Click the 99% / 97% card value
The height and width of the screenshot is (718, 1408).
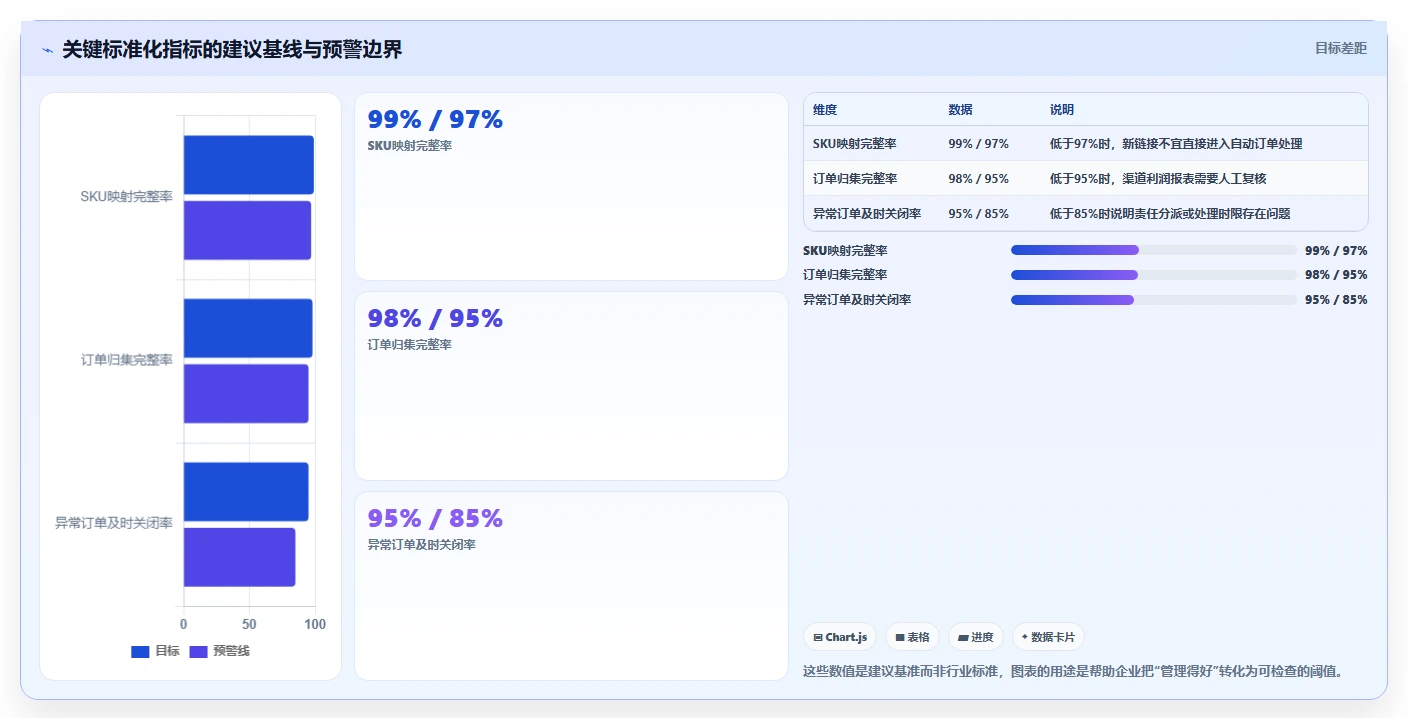point(435,120)
